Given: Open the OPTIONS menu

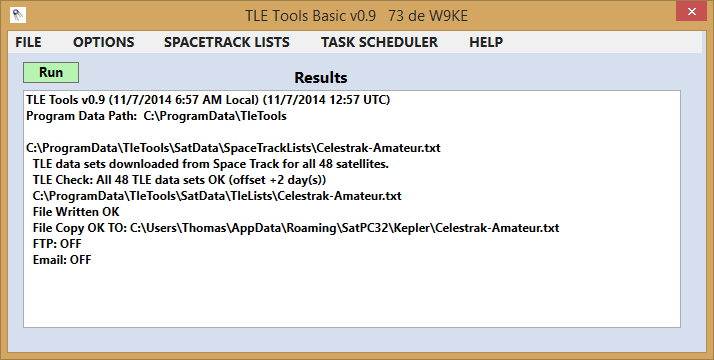Looking at the screenshot, I should tap(104, 42).
